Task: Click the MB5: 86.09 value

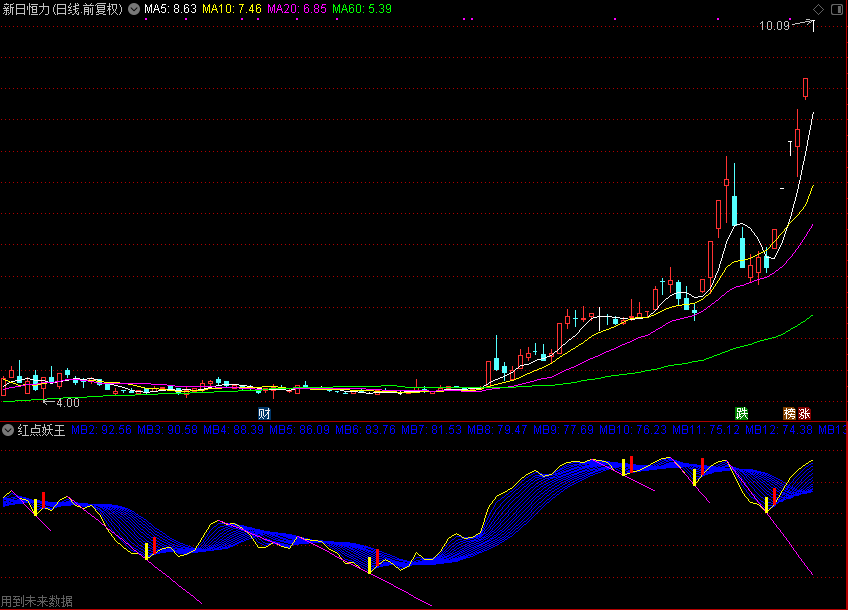Action: pyautogui.click(x=300, y=430)
